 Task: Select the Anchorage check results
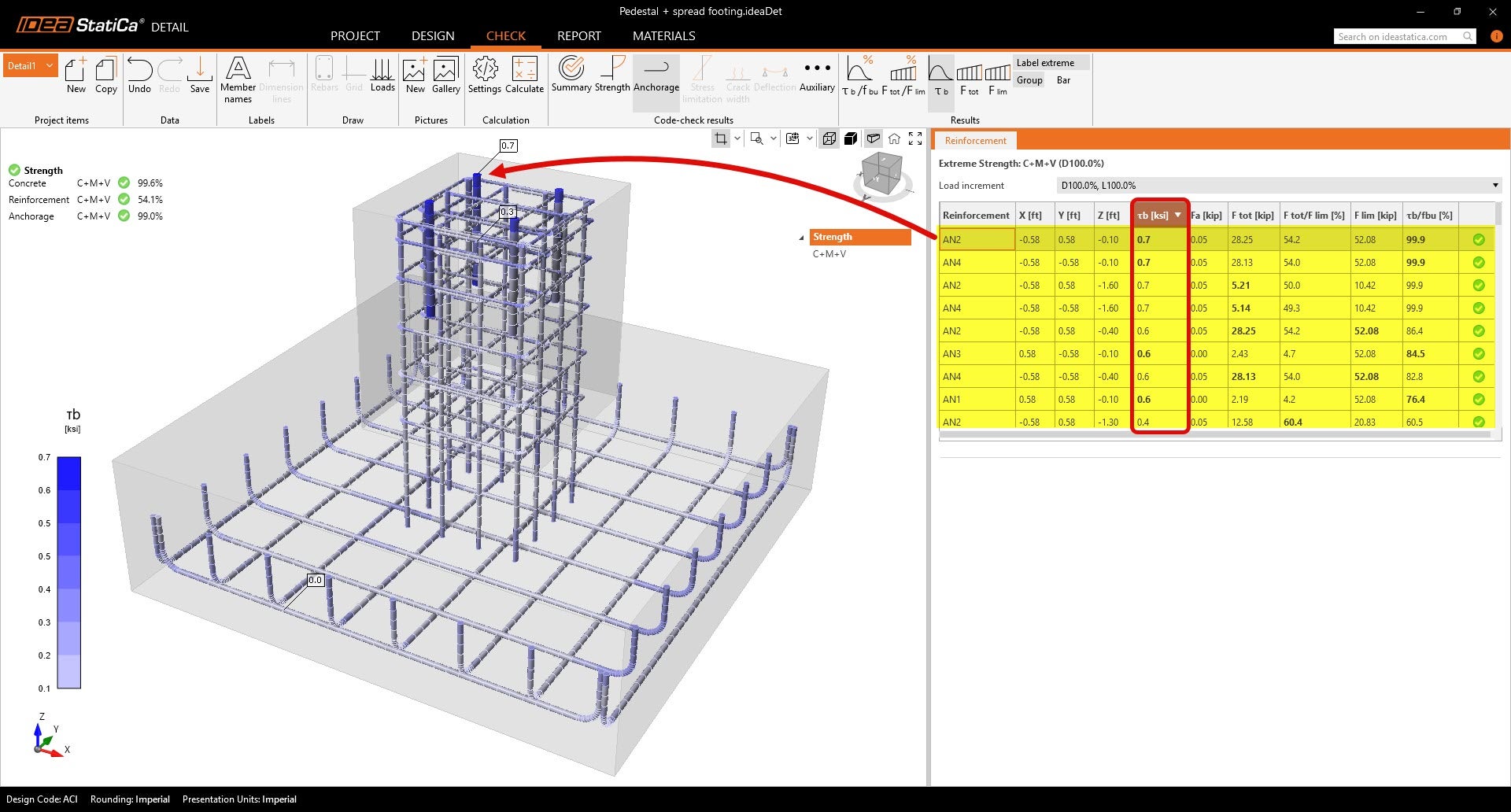point(656,76)
